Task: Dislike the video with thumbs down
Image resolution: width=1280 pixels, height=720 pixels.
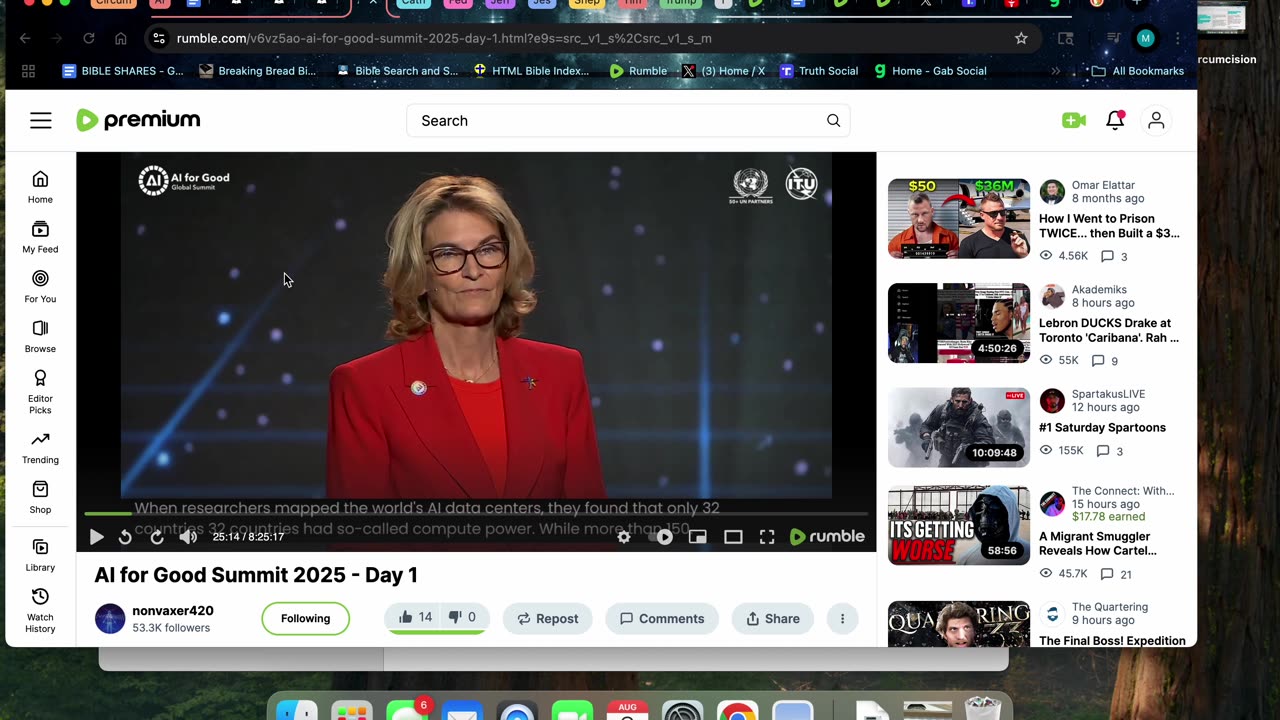Action: [462, 618]
